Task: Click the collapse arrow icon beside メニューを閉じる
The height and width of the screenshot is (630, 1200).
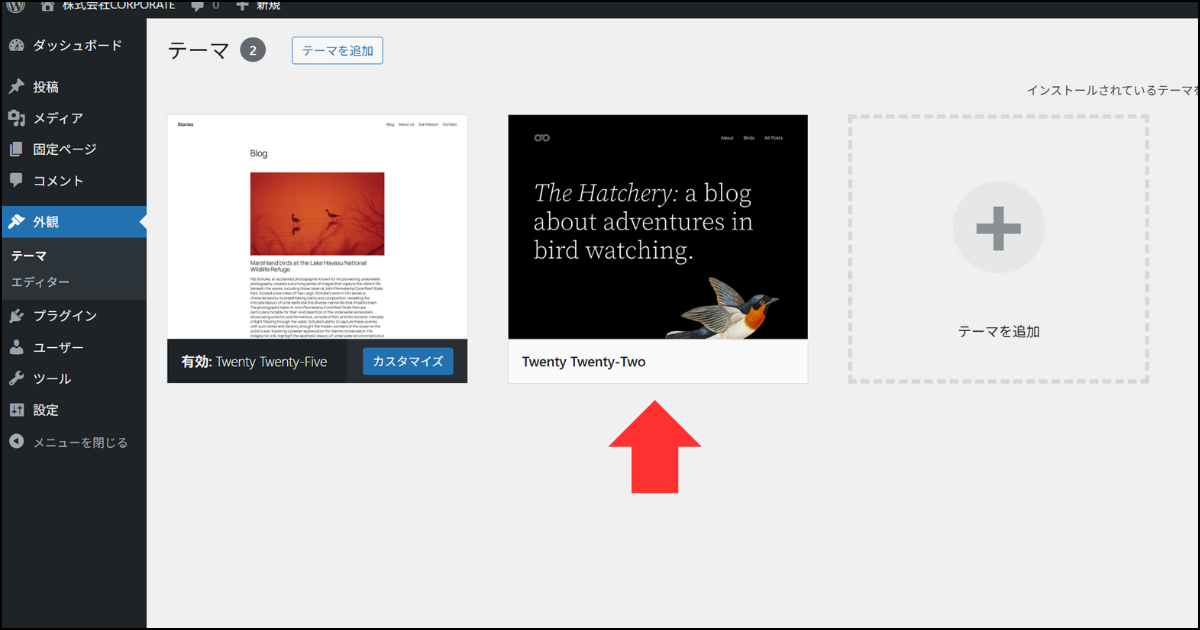Action: [x=17, y=442]
